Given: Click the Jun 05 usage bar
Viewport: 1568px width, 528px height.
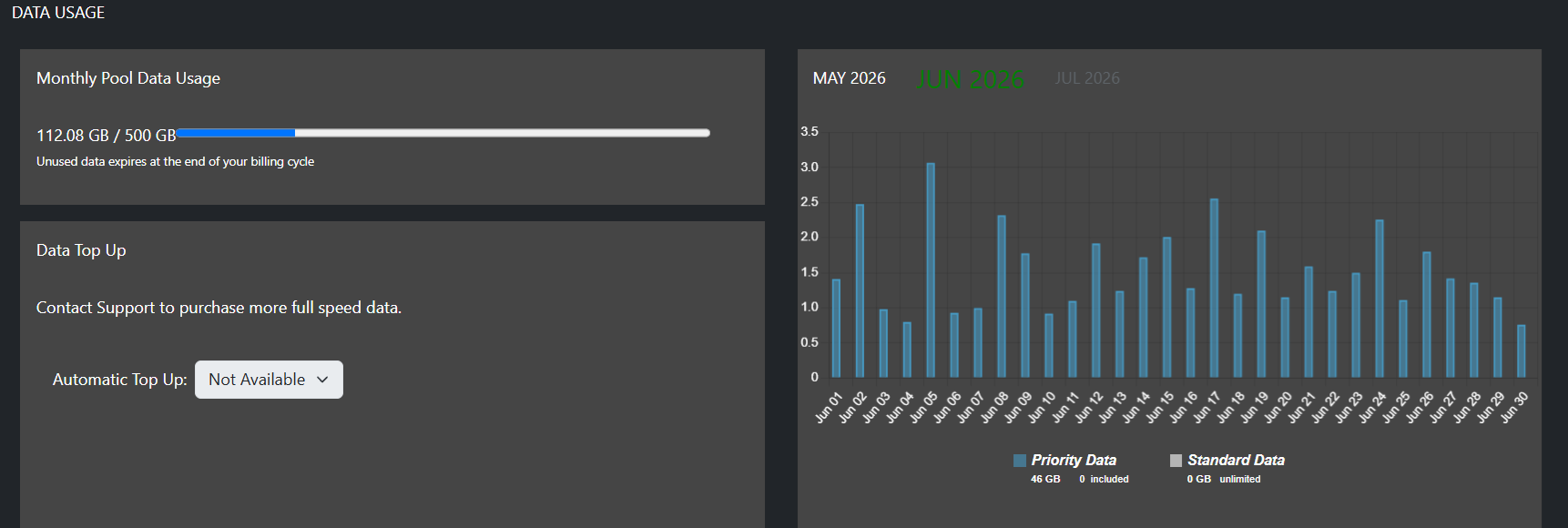Looking at the screenshot, I should (x=931, y=270).
